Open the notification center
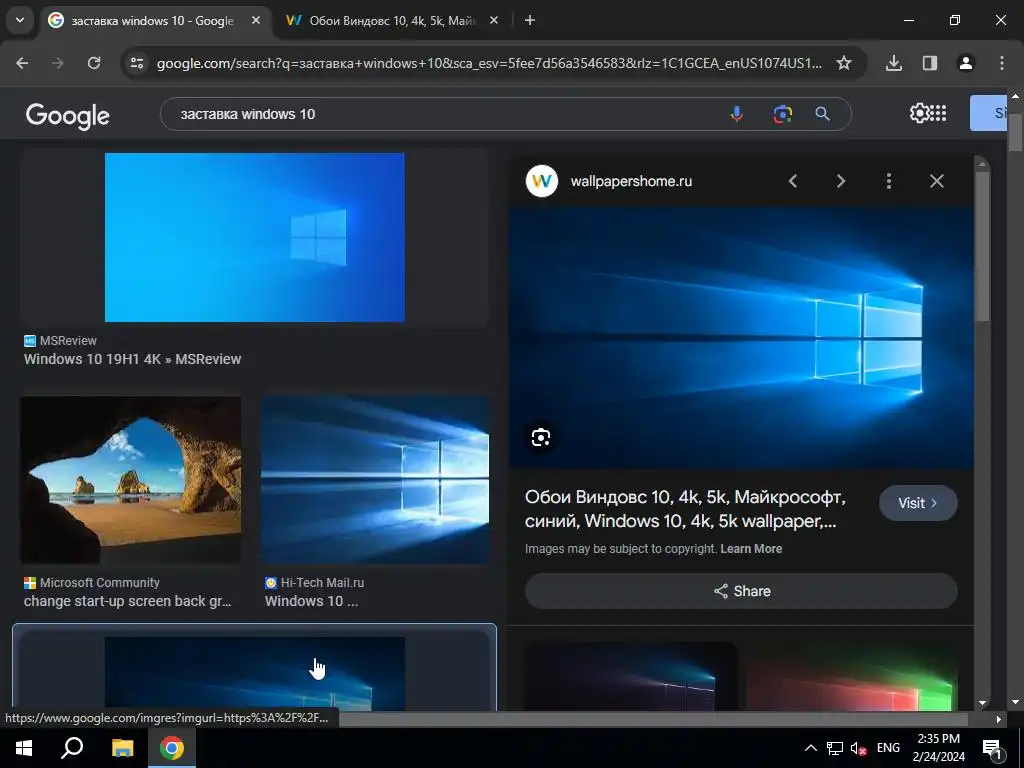This screenshot has height=768, width=1024. (992, 748)
